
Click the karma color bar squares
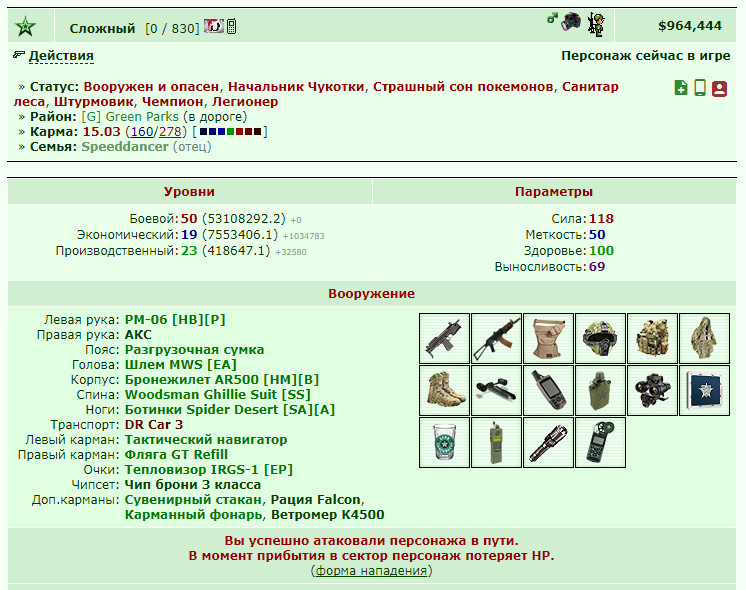(x=230, y=132)
